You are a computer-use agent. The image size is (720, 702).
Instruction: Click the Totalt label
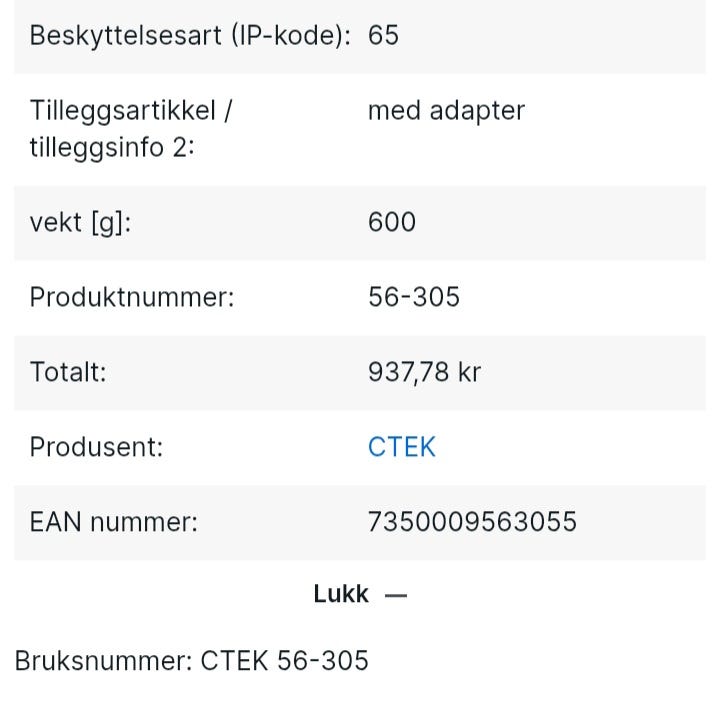(68, 371)
